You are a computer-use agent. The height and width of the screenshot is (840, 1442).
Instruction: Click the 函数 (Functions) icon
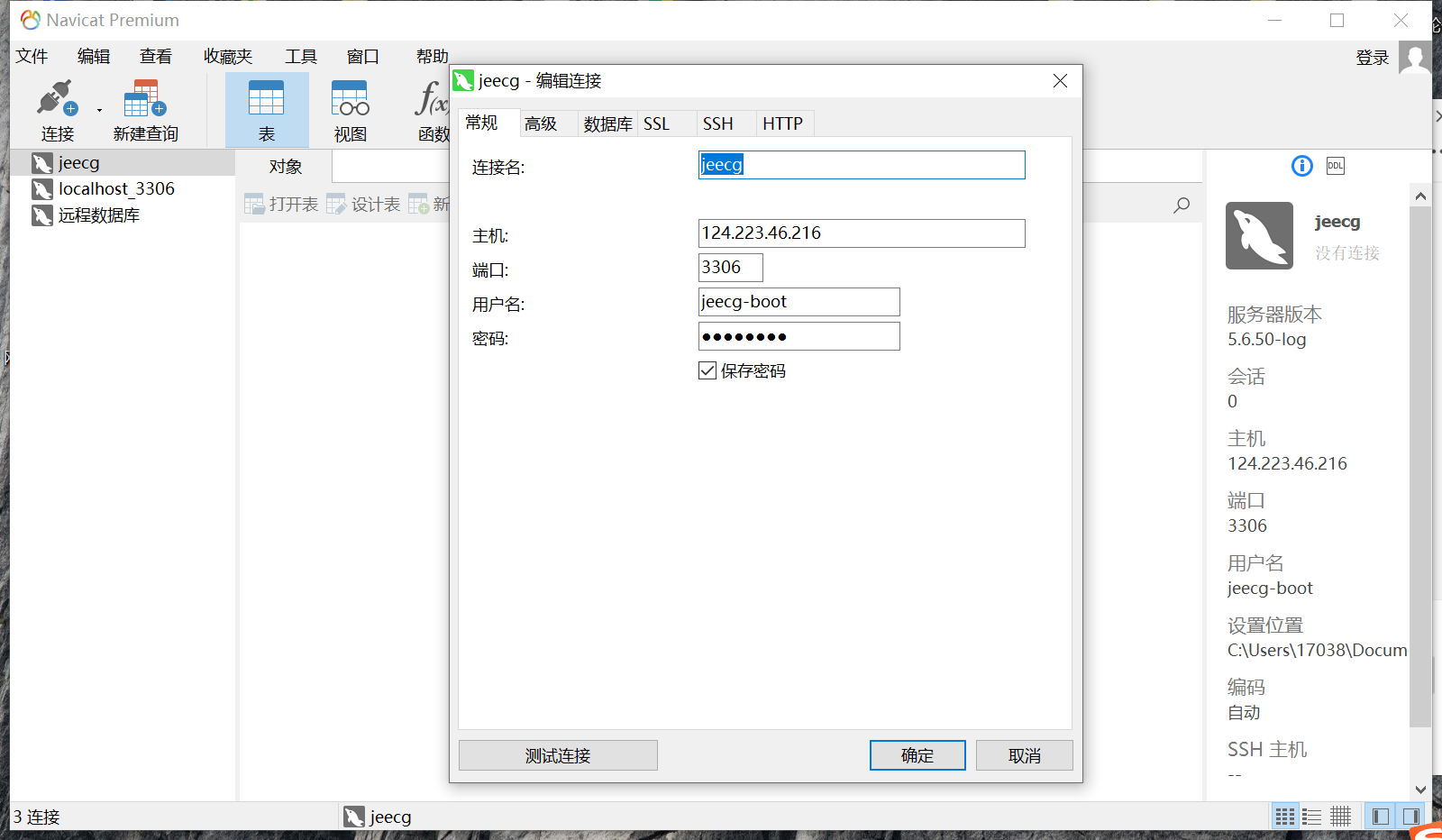[431, 108]
